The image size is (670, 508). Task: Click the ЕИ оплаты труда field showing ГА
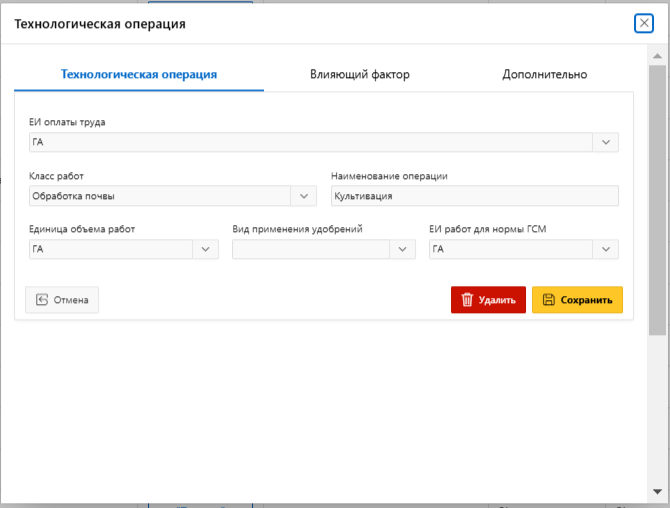tap(310, 143)
